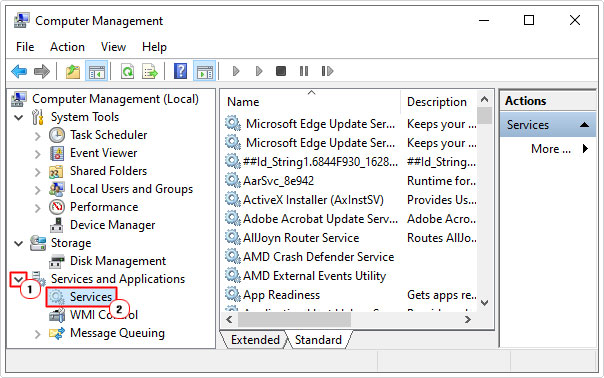Click the gear icon beside App Readiness
This screenshot has width=604, height=378.
[233, 294]
